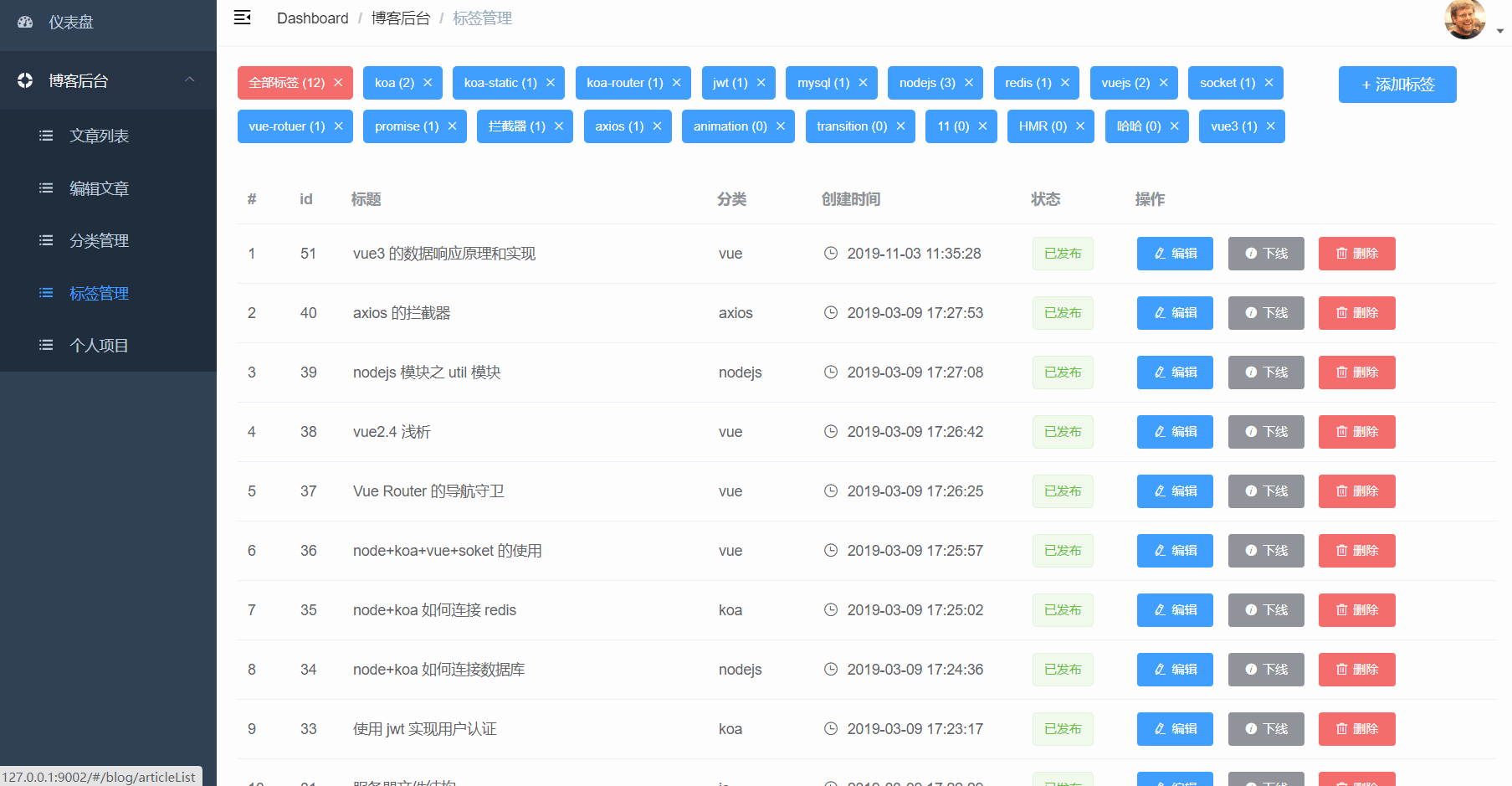Take axios 的拦截器 article offline

click(1266, 313)
